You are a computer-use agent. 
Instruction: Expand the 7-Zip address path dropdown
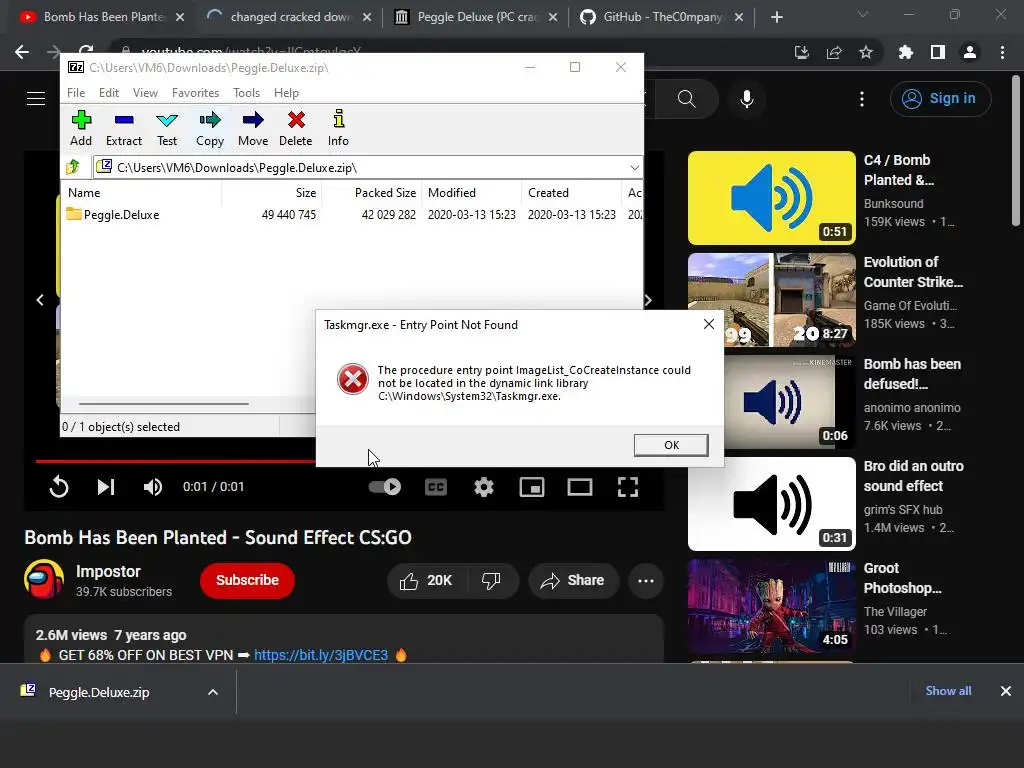[634, 168]
